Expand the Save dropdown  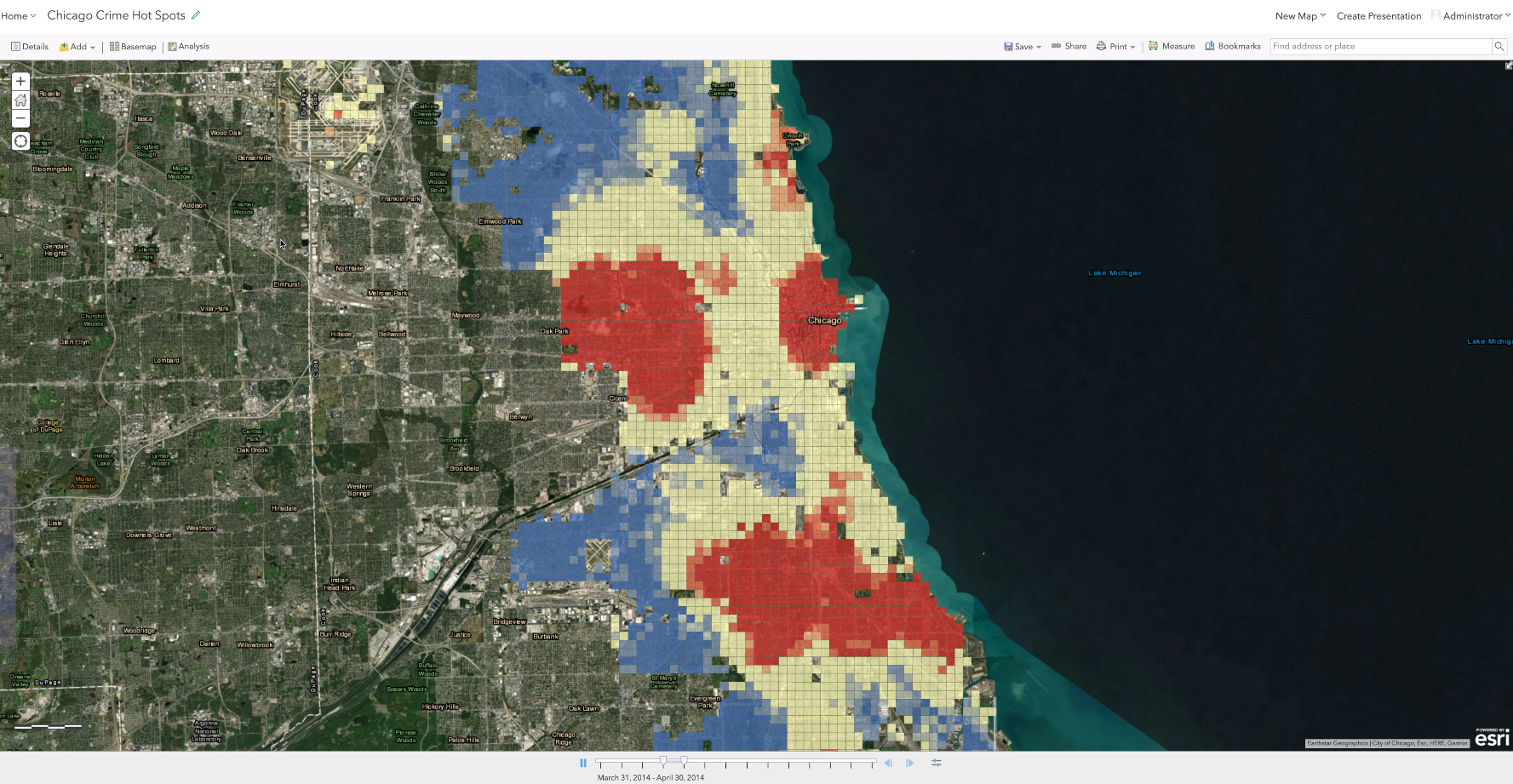click(x=1023, y=47)
